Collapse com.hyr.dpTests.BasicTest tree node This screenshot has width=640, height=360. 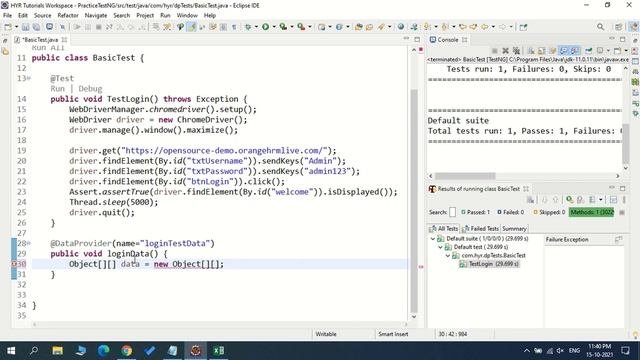point(448,256)
